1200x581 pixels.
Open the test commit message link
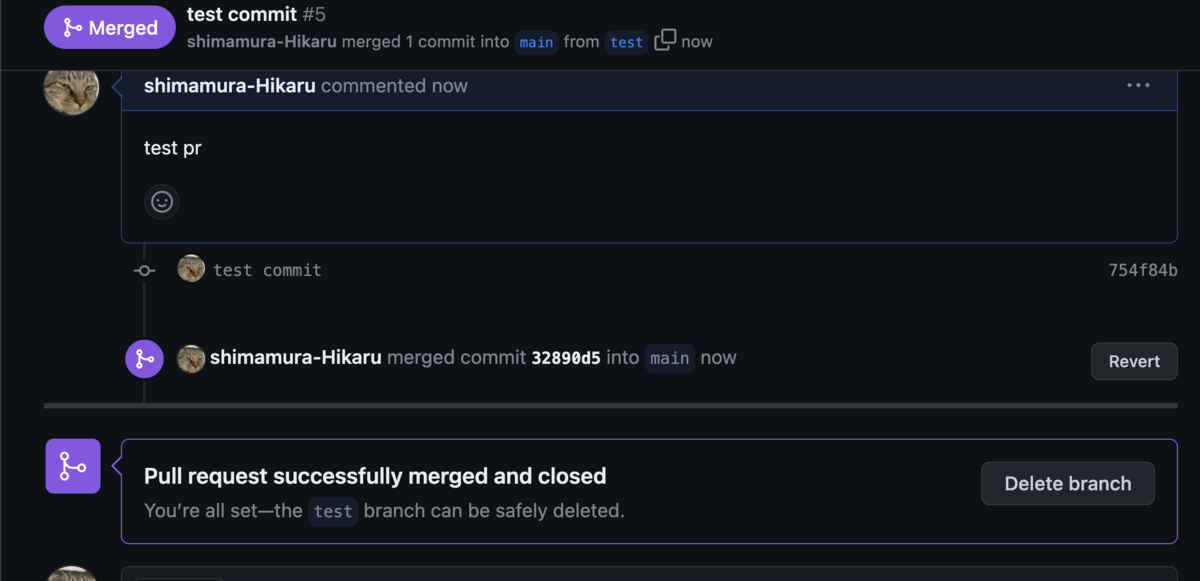[267, 270]
